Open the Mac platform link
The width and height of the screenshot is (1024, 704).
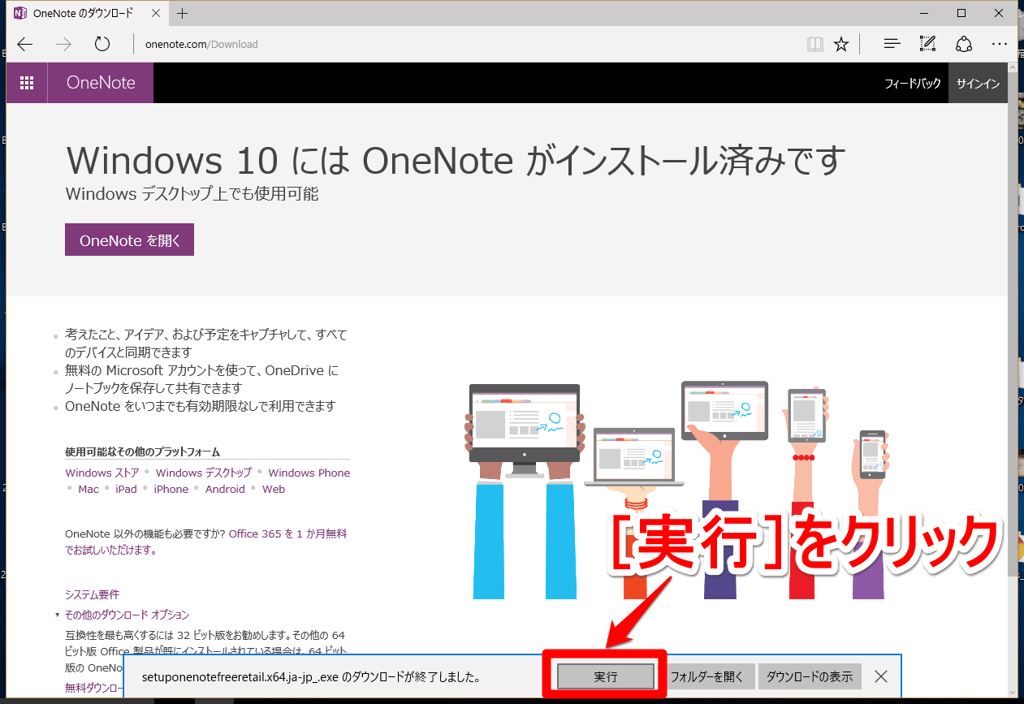click(88, 489)
